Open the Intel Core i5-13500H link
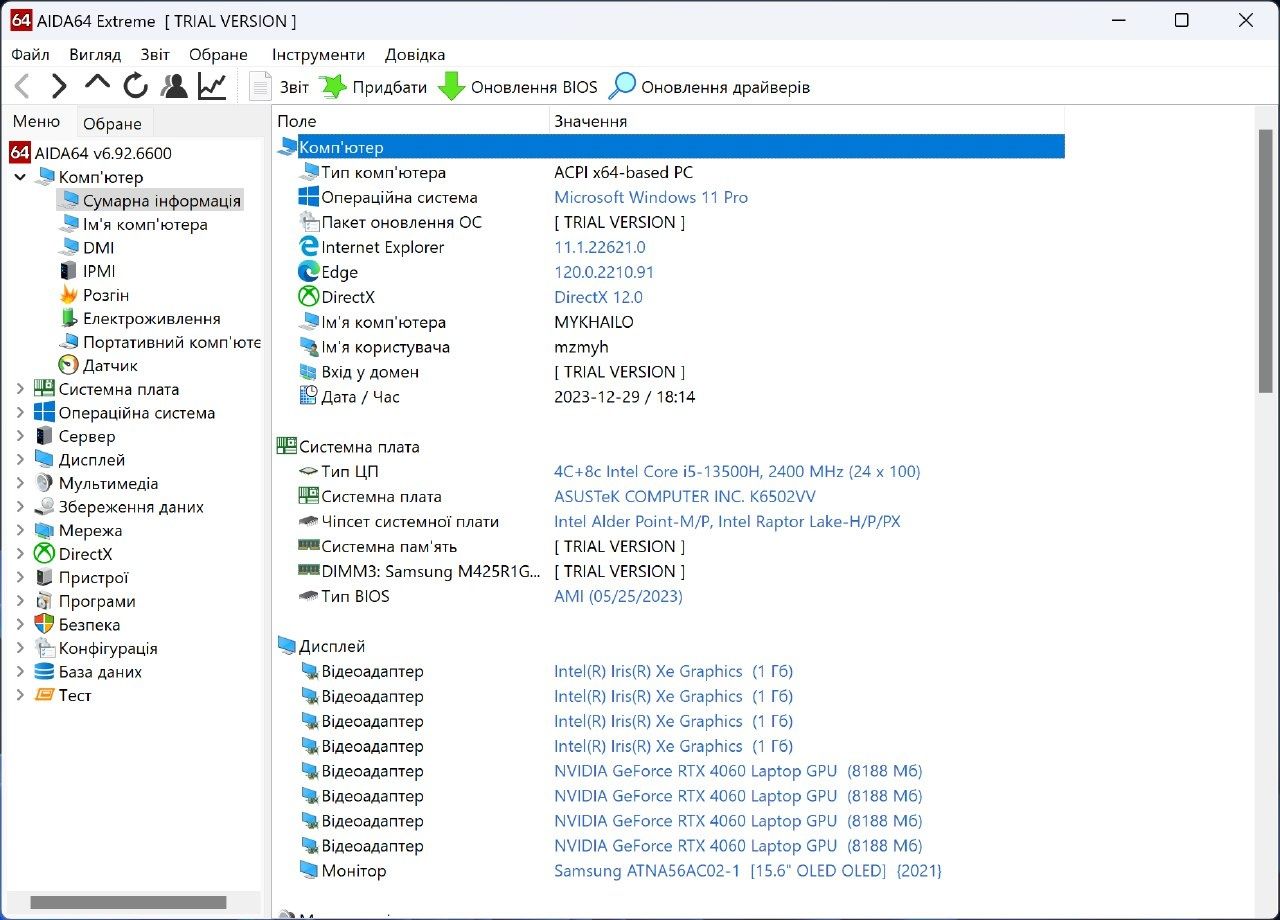Image resolution: width=1280 pixels, height=920 pixels. coord(737,471)
